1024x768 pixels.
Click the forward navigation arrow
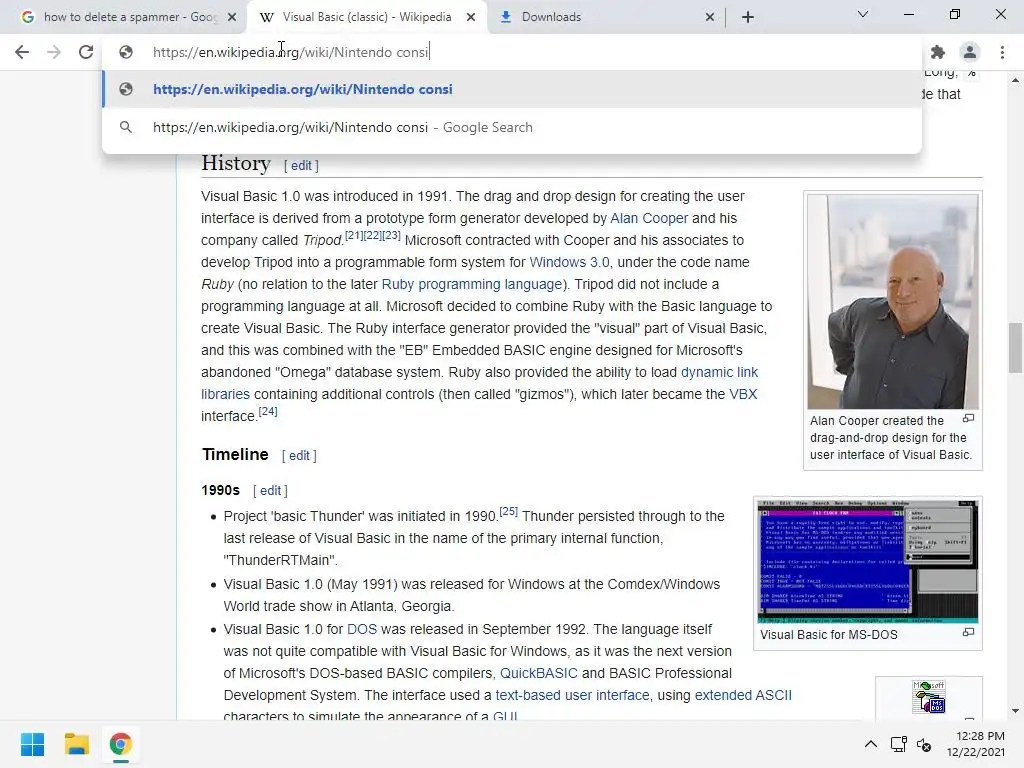[x=54, y=52]
